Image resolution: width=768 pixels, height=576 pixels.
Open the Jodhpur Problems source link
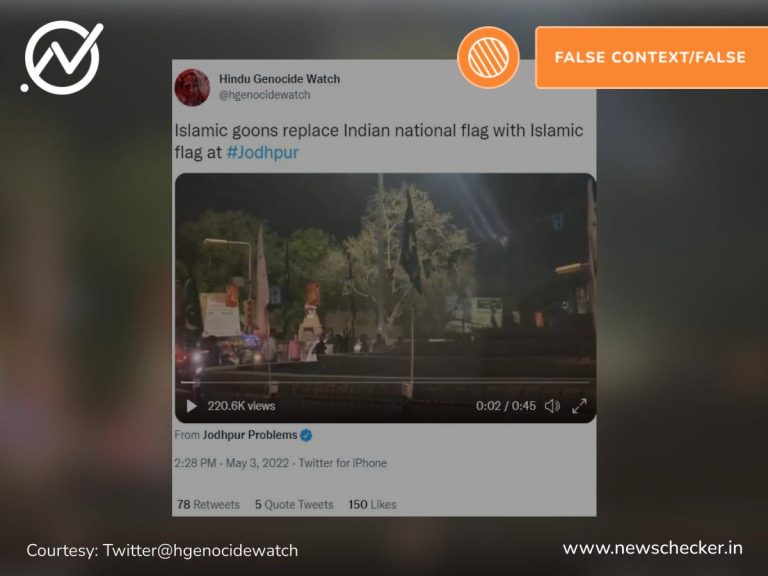250,435
